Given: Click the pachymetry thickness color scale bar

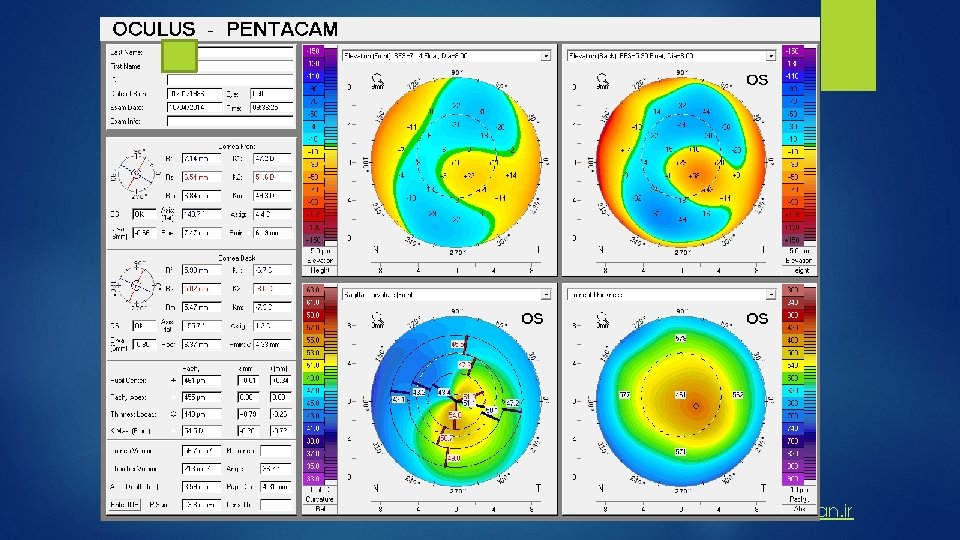Looking at the screenshot, I should click(798, 384).
